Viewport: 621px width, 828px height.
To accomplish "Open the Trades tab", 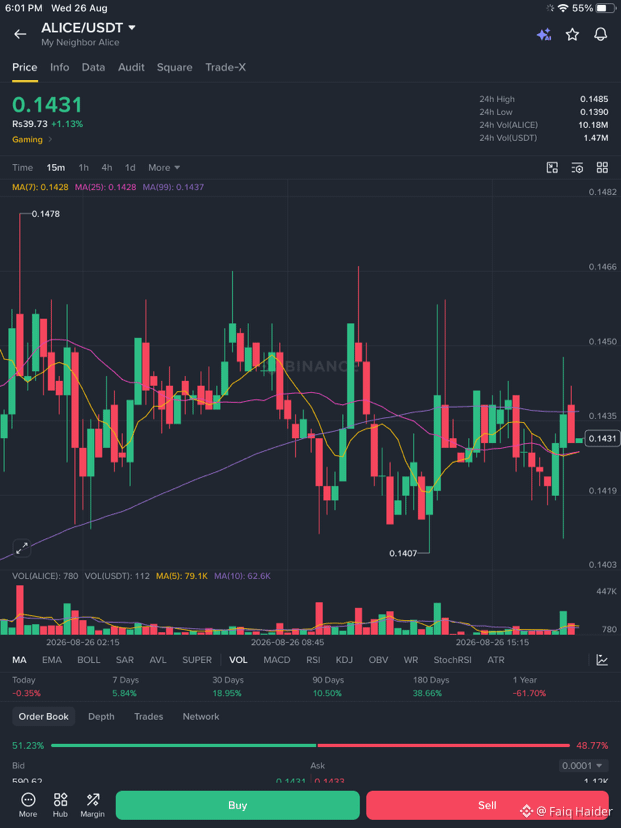I will (x=148, y=717).
